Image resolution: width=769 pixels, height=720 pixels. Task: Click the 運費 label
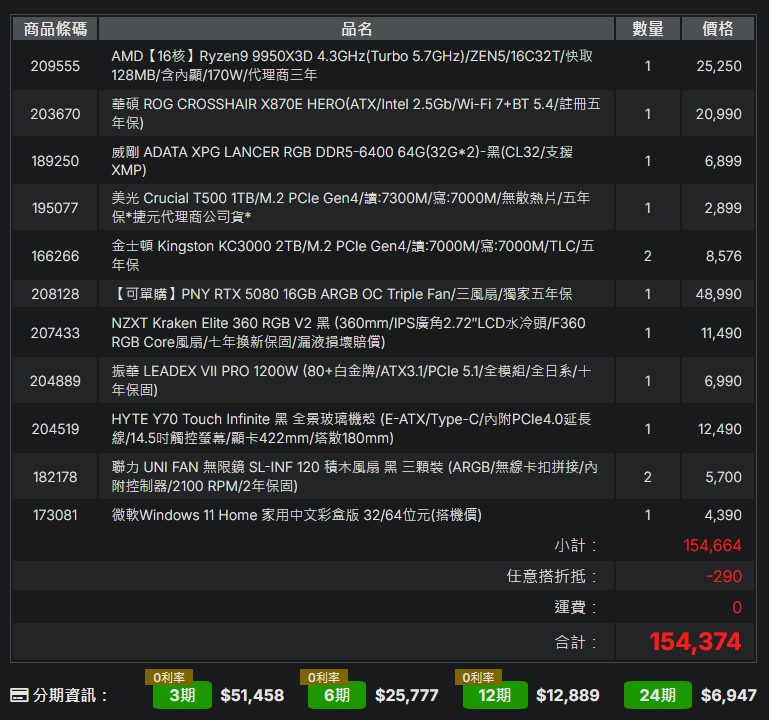(575, 607)
